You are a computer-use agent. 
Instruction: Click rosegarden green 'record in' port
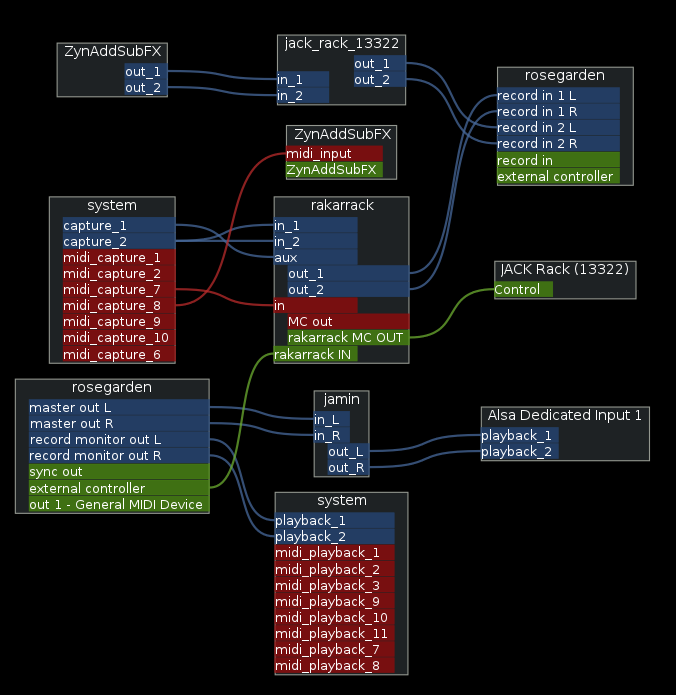pos(558,160)
